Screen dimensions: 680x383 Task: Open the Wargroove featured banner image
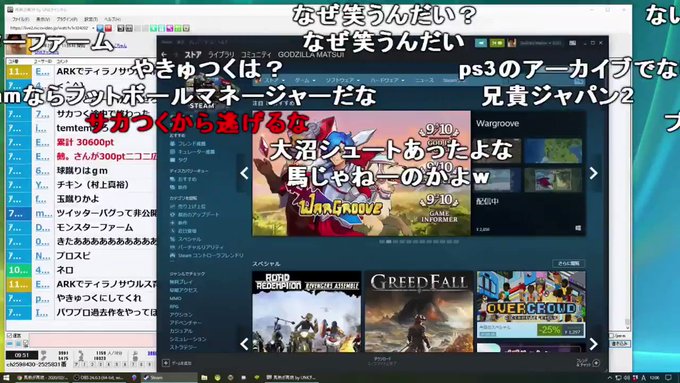361,173
